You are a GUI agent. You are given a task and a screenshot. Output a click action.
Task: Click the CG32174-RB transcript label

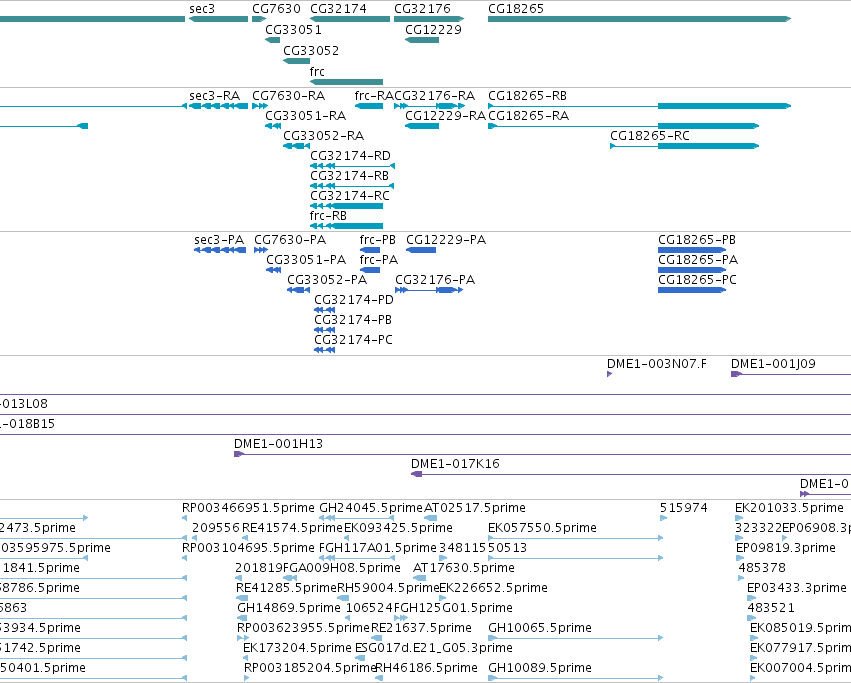pos(350,176)
